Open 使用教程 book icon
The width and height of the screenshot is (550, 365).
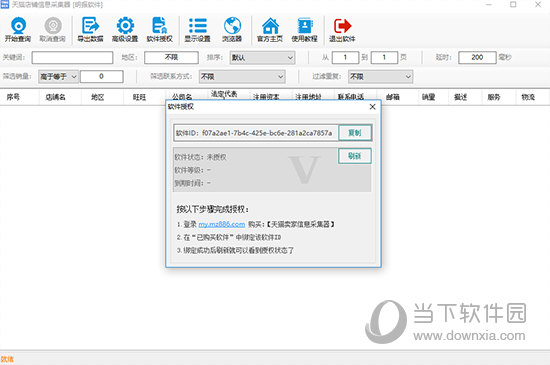[x=304, y=29]
